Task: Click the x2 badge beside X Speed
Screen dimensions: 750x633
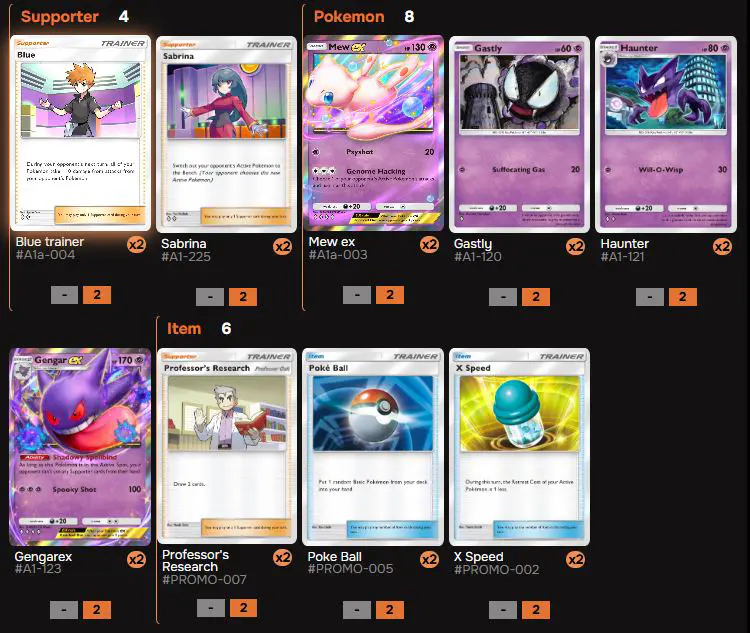Action: (x=575, y=559)
